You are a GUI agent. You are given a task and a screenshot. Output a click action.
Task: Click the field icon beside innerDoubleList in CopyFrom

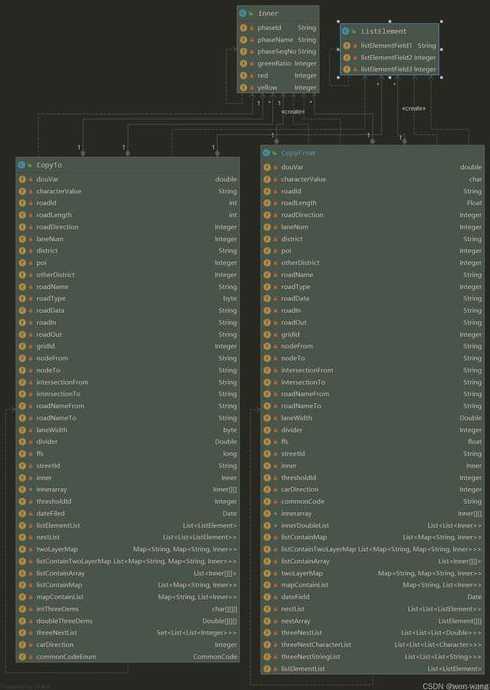[267, 525]
